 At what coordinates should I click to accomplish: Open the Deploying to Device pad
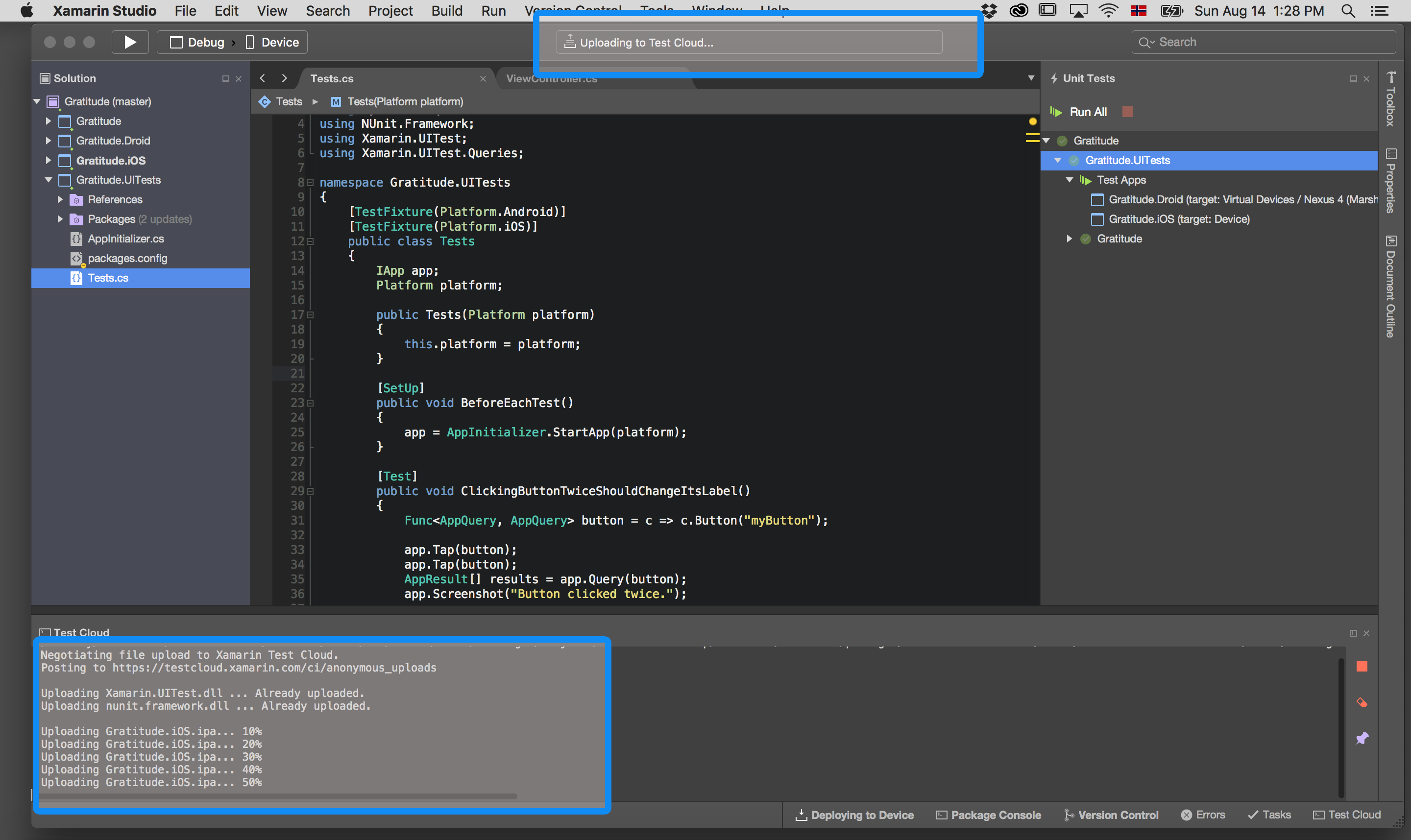(854, 815)
